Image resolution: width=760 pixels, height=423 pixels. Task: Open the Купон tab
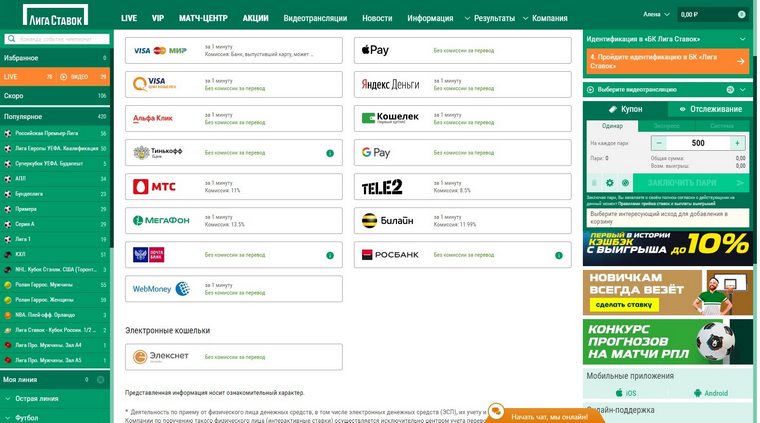pos(625,110)
